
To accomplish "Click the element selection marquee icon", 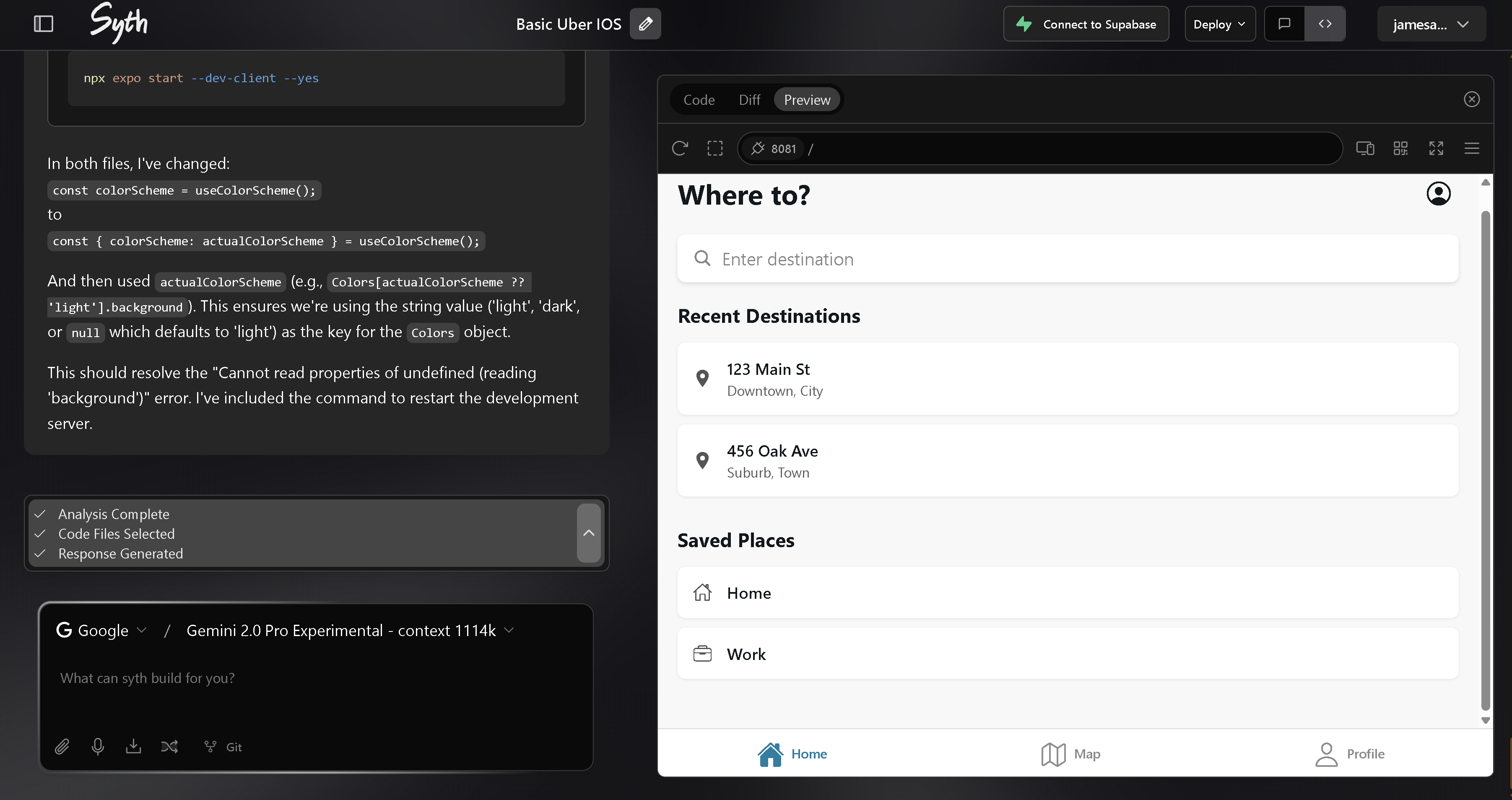I will tap(715, 148).
